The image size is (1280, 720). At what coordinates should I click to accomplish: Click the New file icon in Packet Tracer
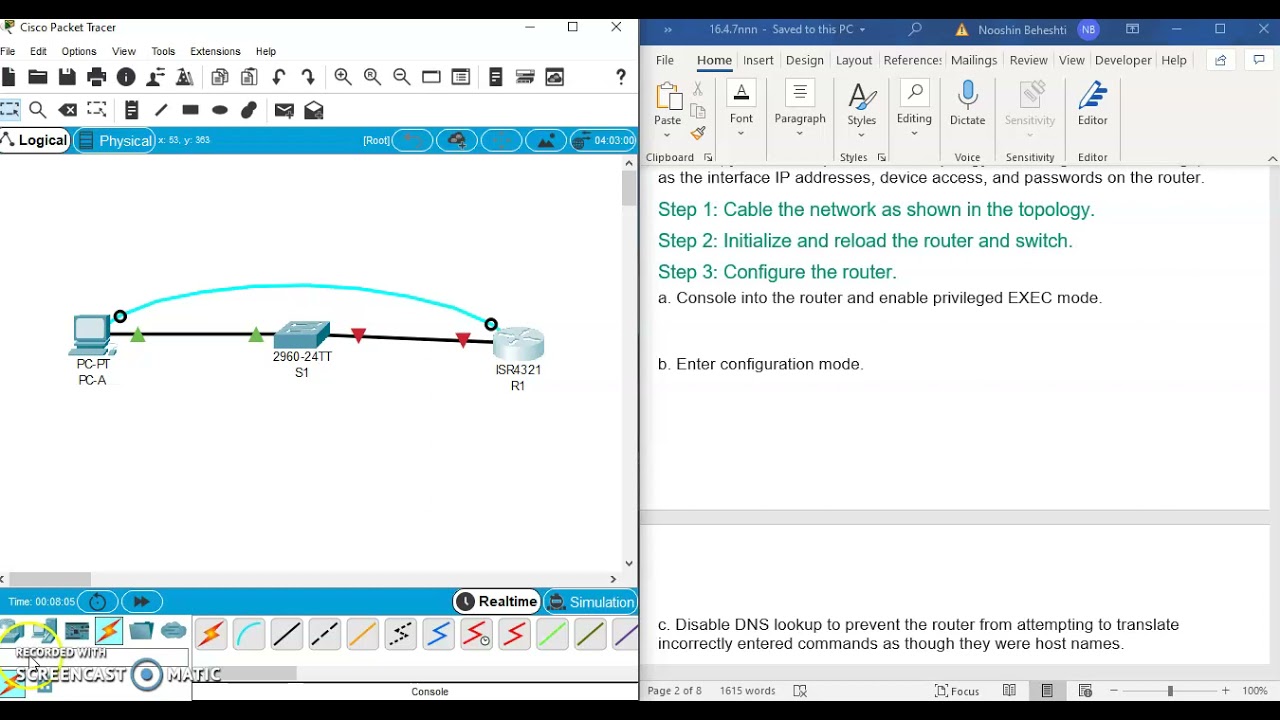pyautogui.click(x=8, y=77)
